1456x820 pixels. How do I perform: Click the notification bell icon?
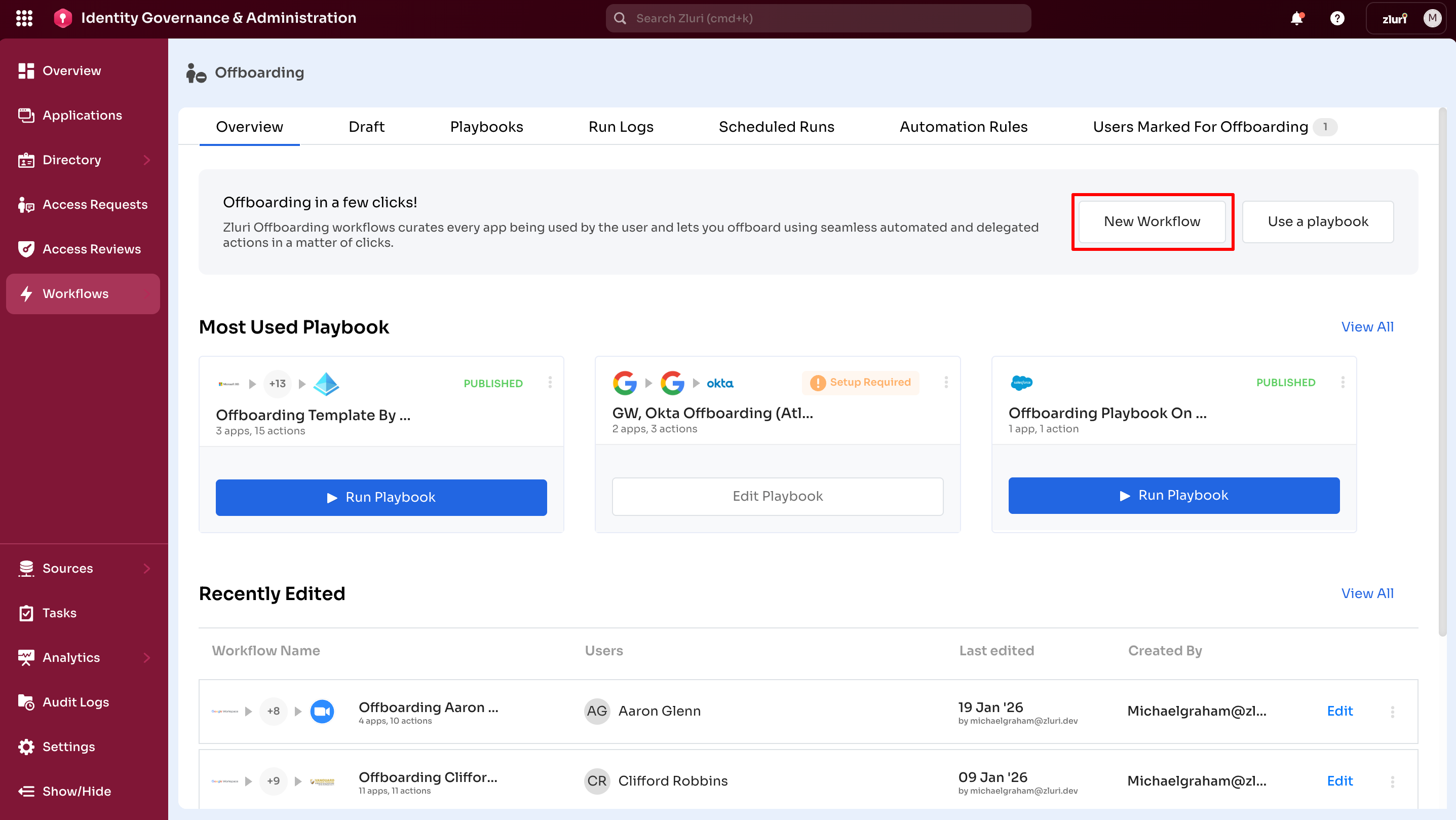pyautogui.click(x=1296, y=18)
